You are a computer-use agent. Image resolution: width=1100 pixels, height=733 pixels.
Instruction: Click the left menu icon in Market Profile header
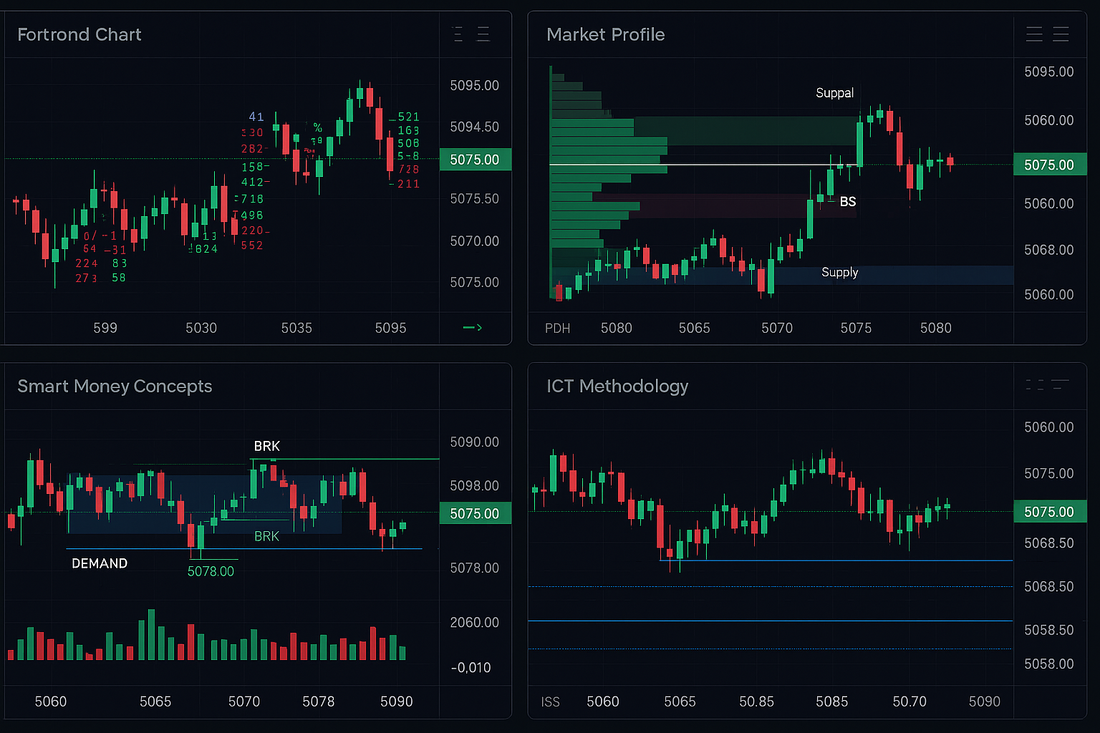pos(1035,34)
